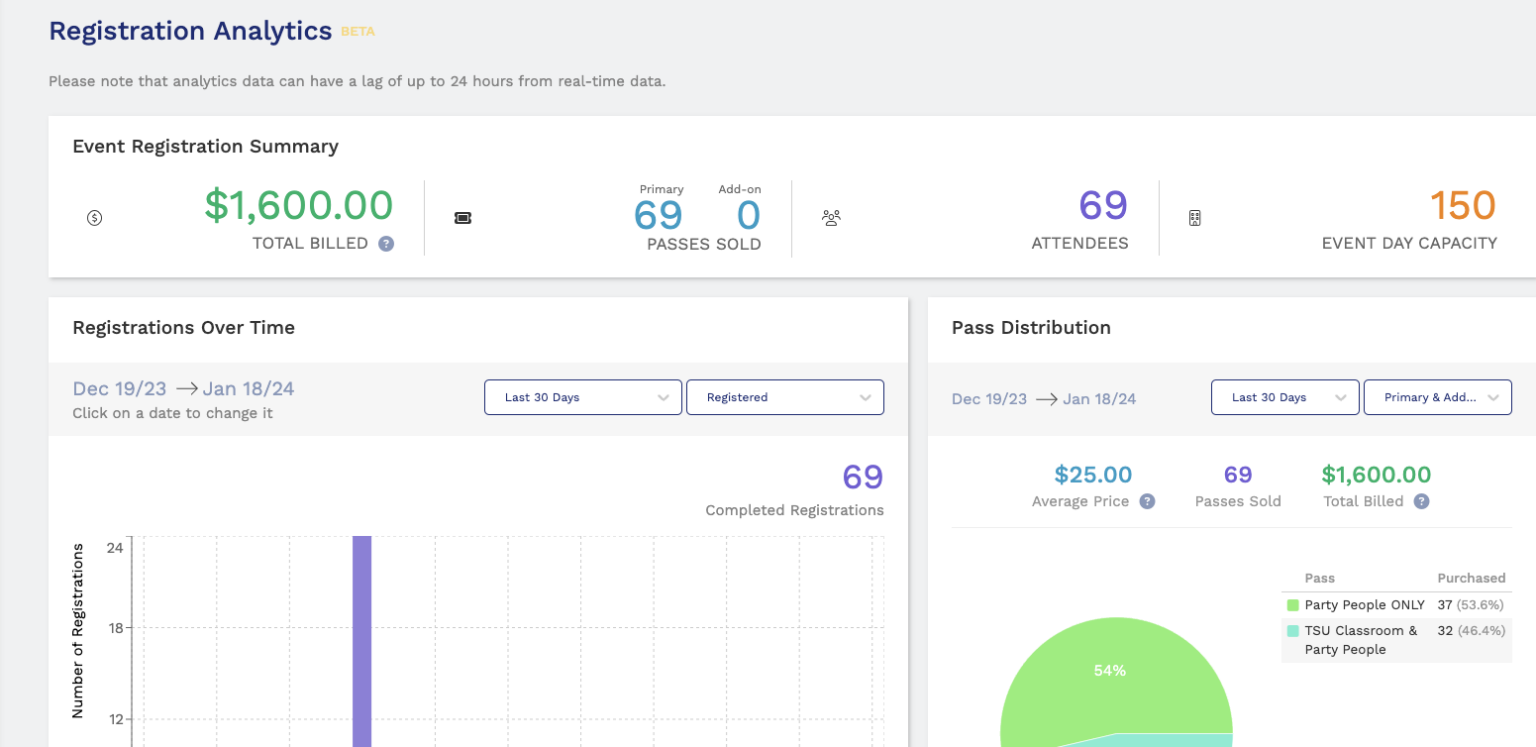Expand the Primary & Add-on pass filter dropdown
The image size is (1536, 747).
(x=1437, y=397)
